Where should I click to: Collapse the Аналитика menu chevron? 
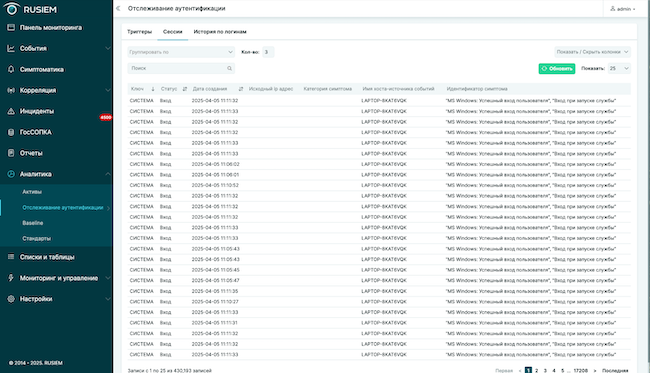[x=108, y=174]
